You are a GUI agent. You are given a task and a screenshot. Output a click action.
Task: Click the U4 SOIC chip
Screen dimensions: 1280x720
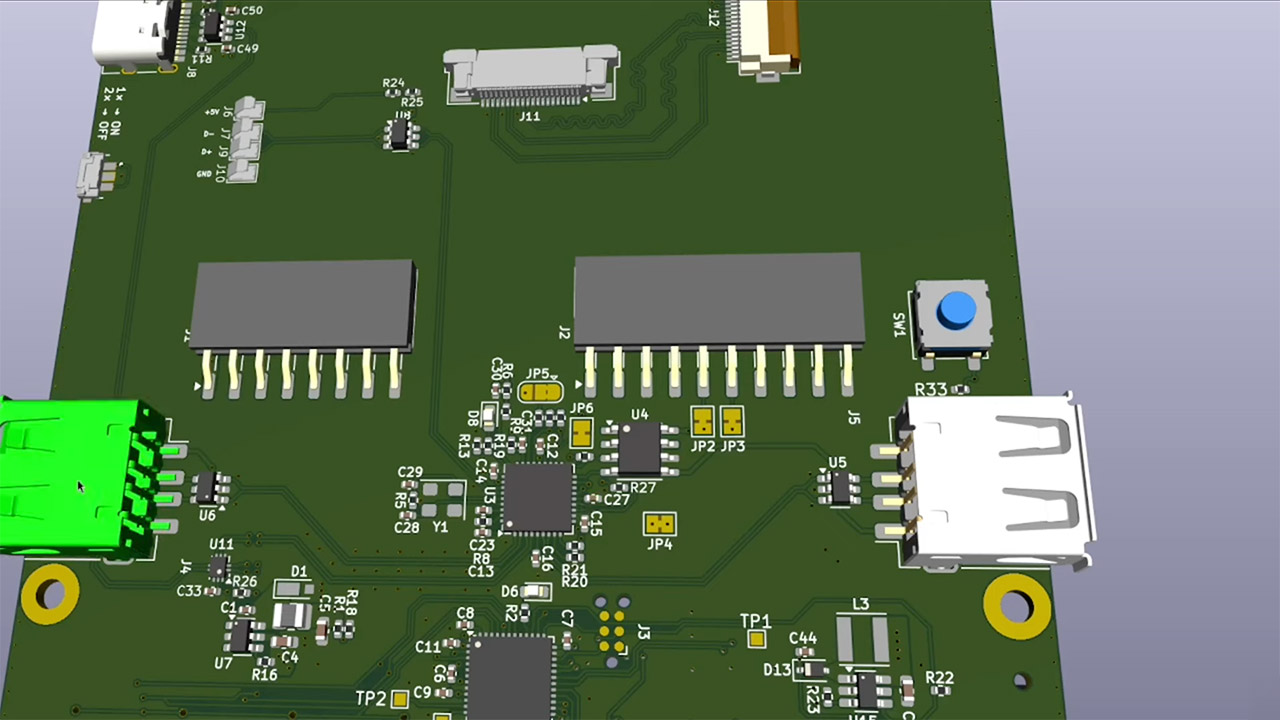click(639, 449)
